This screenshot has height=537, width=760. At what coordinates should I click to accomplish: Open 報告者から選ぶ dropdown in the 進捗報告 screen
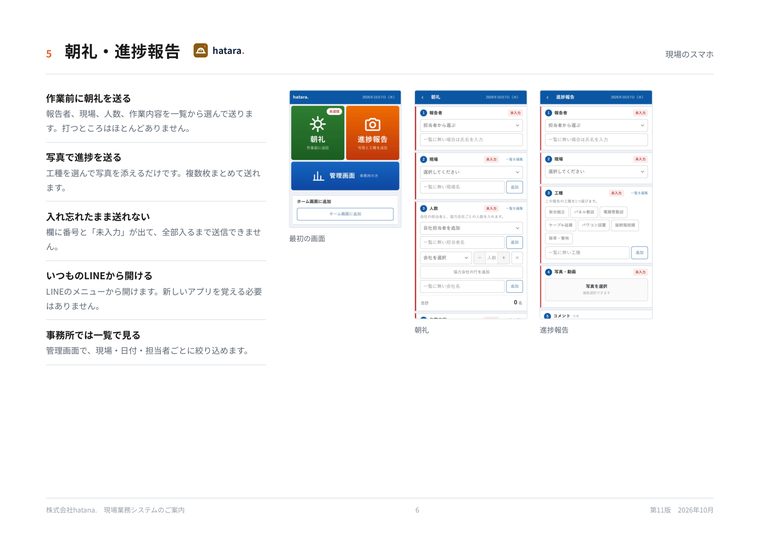pyautogui.click(x=596, y=125)
